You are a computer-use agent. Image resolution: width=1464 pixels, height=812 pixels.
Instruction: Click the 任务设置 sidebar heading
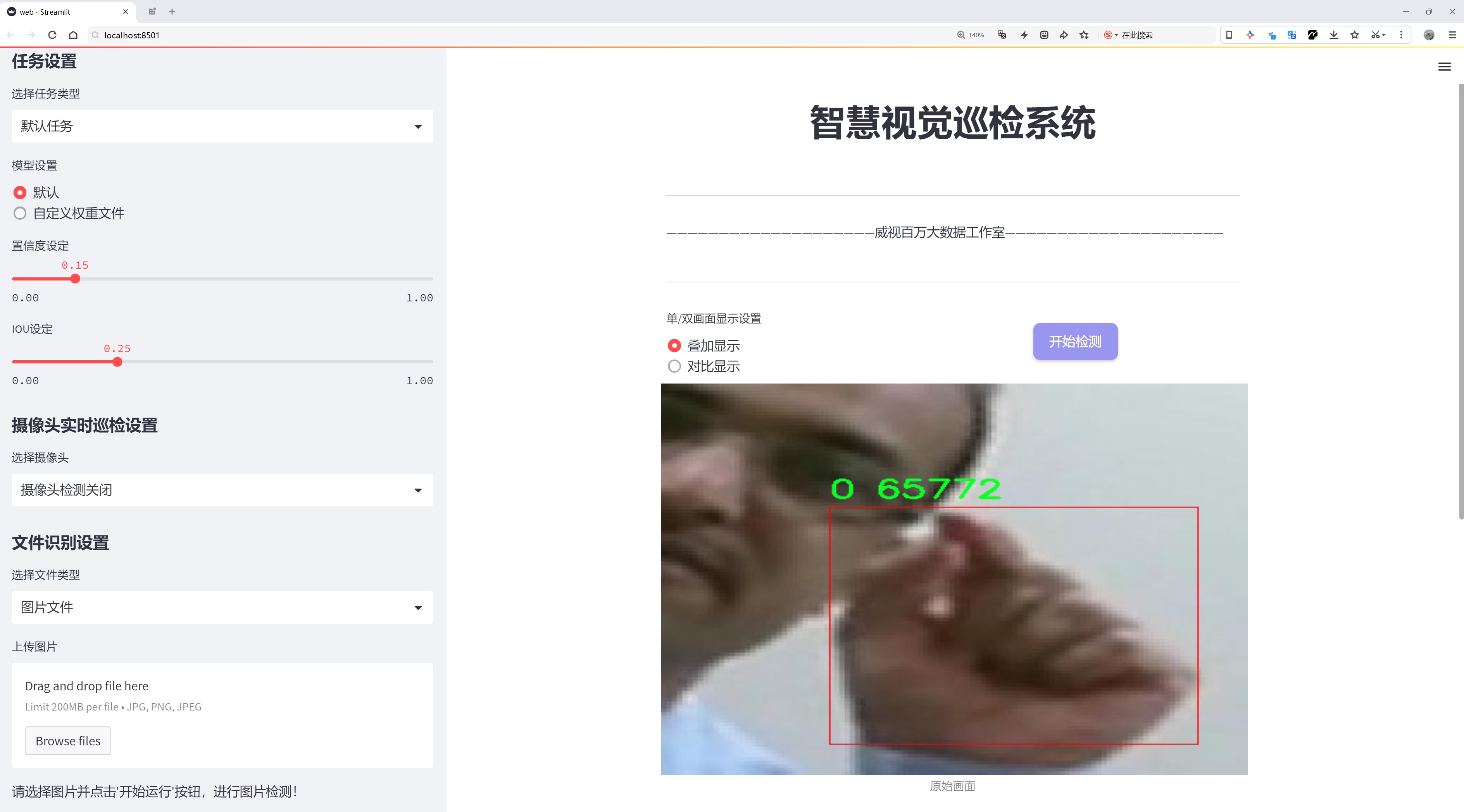[x=44, y=61]
